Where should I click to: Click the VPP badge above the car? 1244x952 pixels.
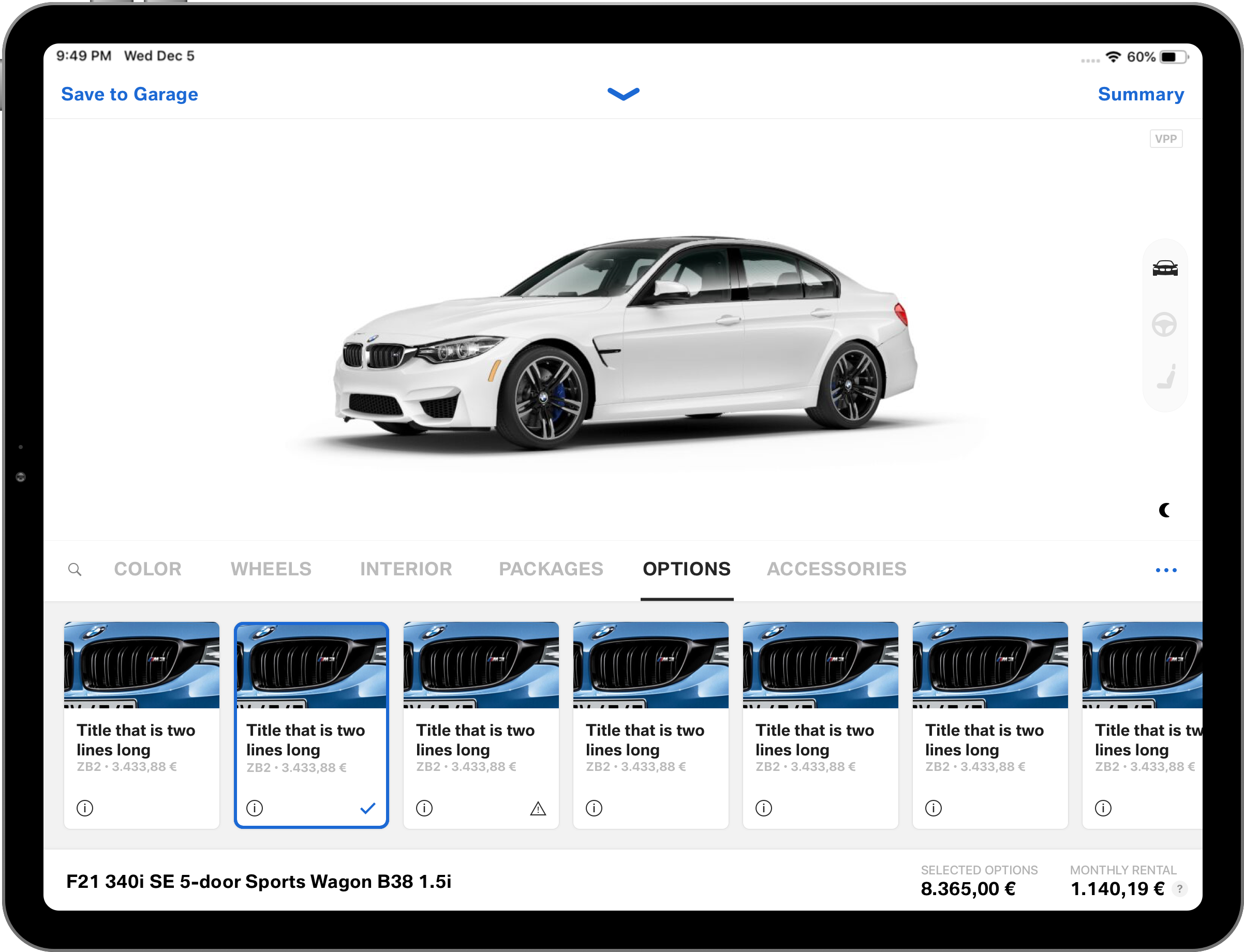coord(1166,138)
